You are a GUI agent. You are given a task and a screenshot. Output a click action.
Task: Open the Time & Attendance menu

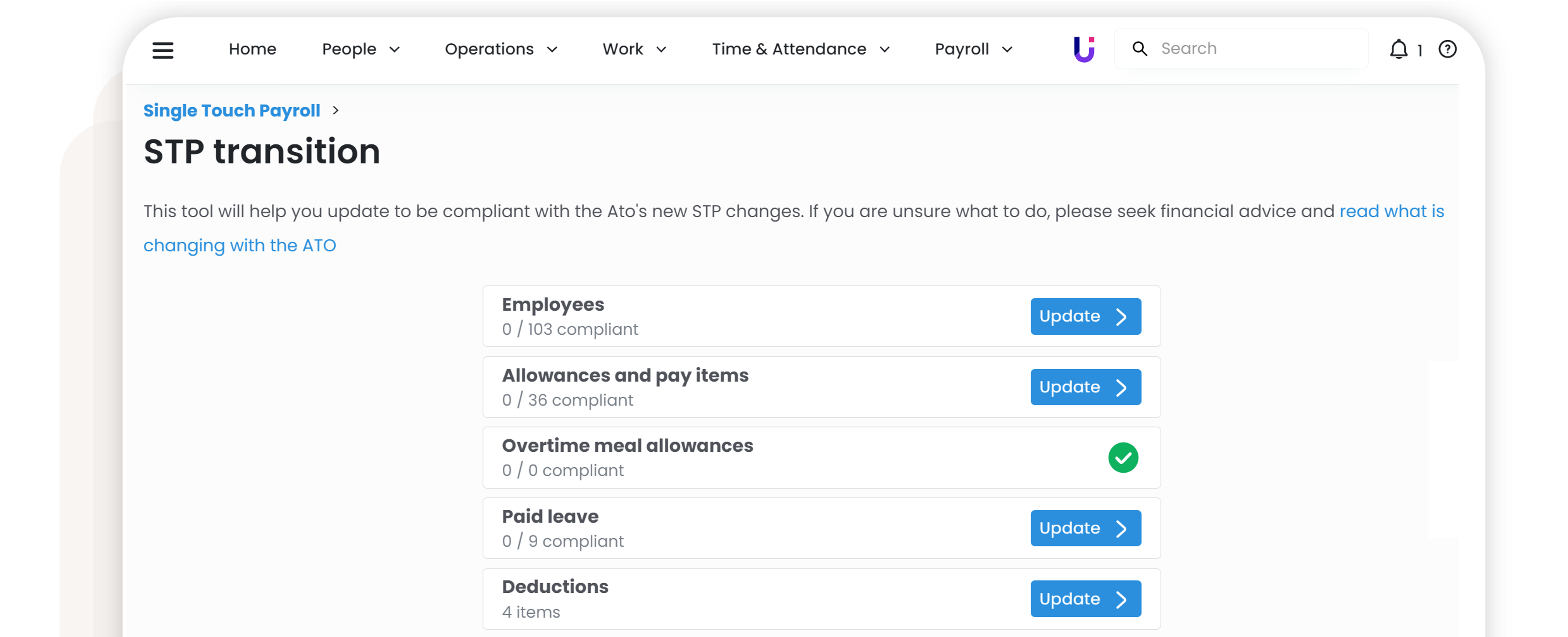click(801, 49)
